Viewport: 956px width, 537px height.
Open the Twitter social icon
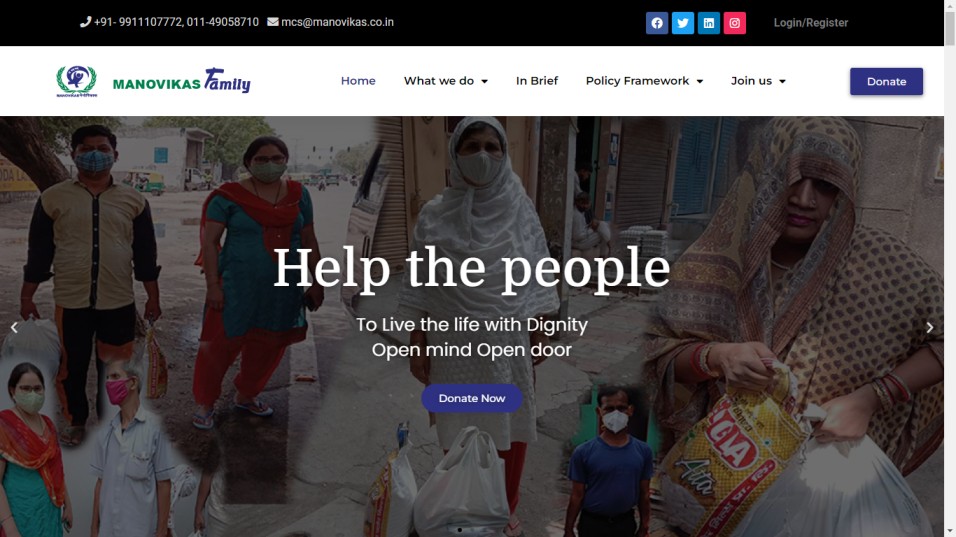(683, 23)
